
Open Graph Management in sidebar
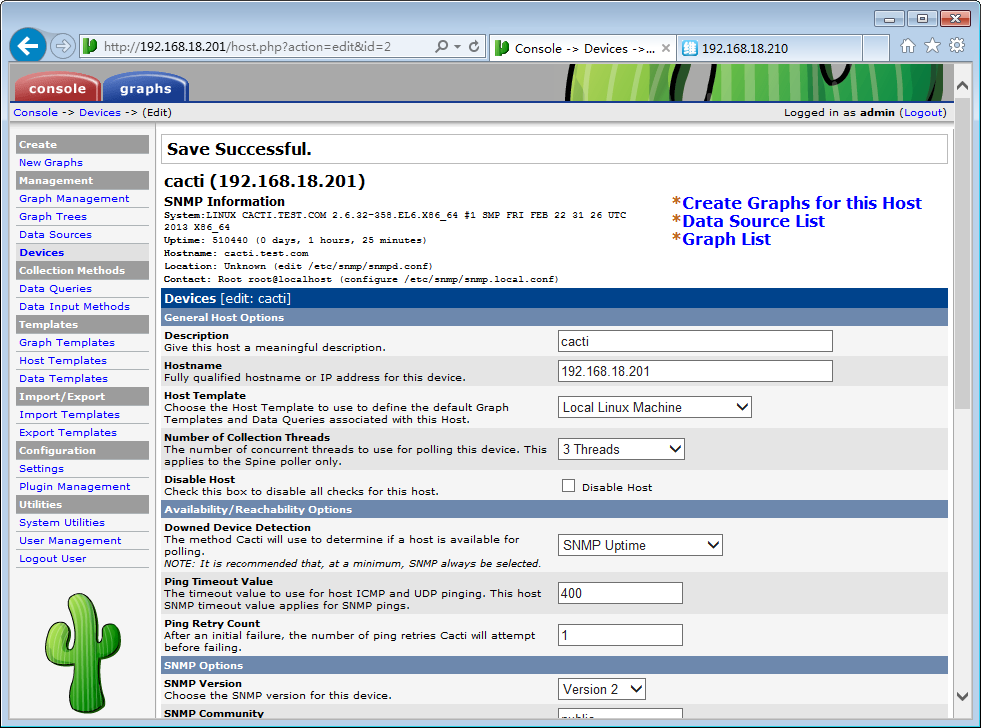tap(74, 198)
